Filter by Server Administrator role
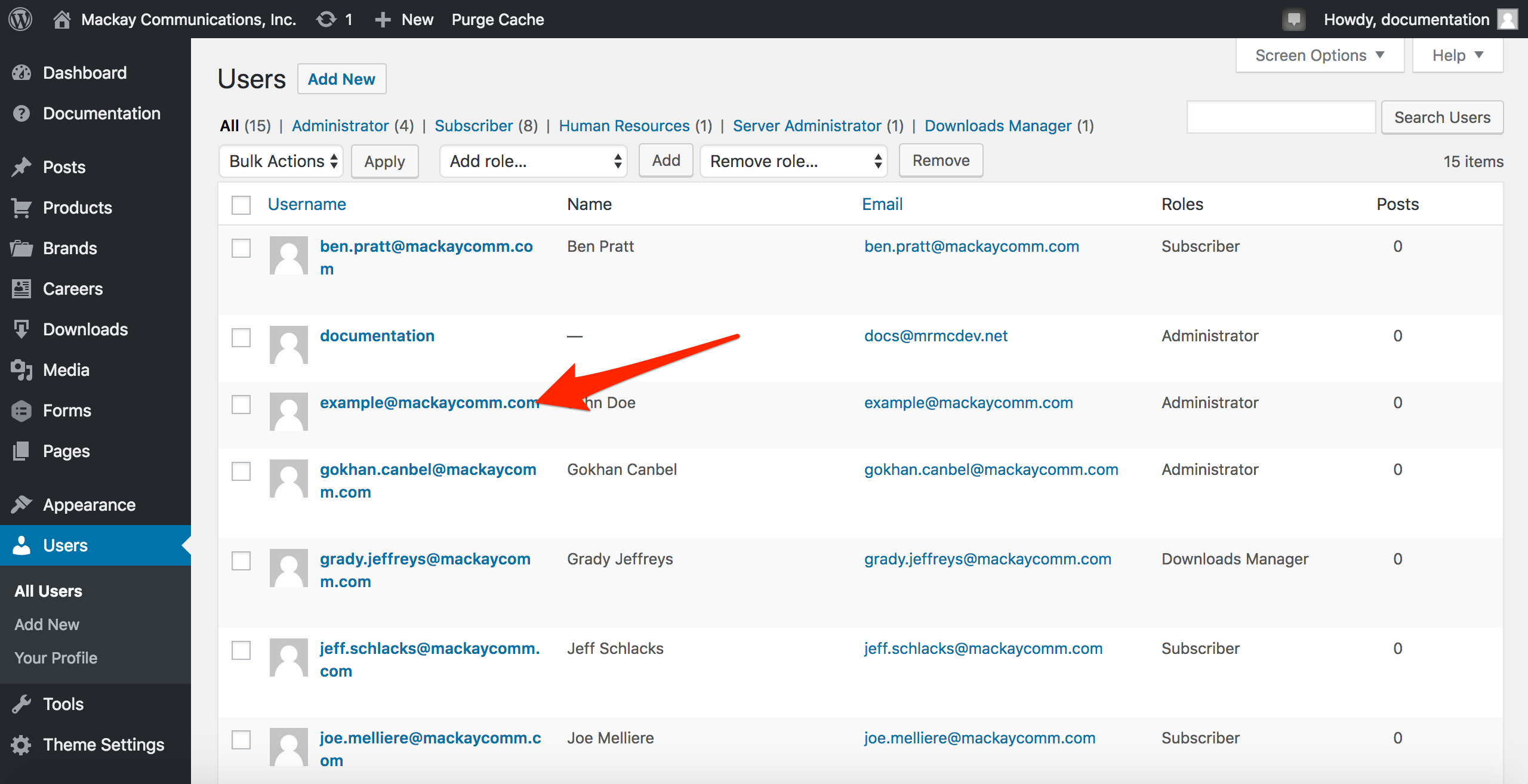 807,126
